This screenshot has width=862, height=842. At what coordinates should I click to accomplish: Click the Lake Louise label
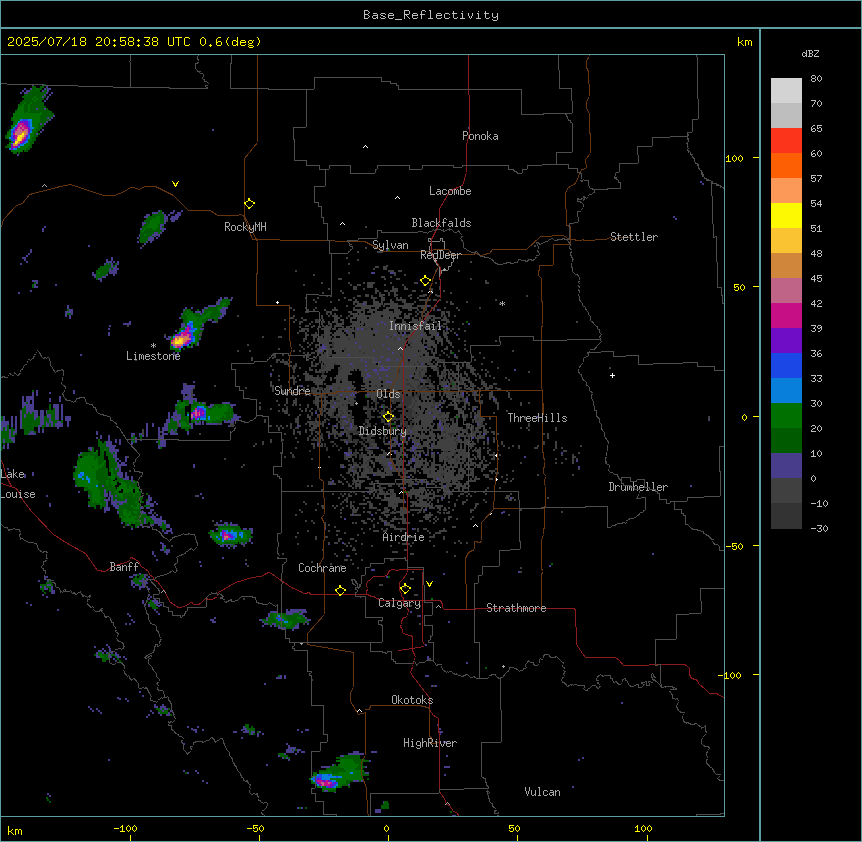pos(18,484)
